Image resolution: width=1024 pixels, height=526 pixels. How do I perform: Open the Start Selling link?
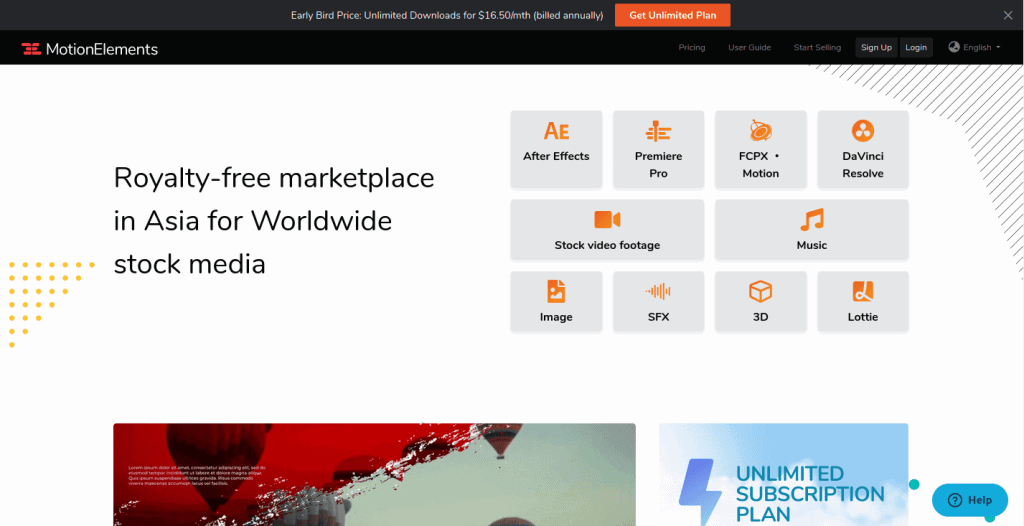pyautogui.click(x=817, y=47)
